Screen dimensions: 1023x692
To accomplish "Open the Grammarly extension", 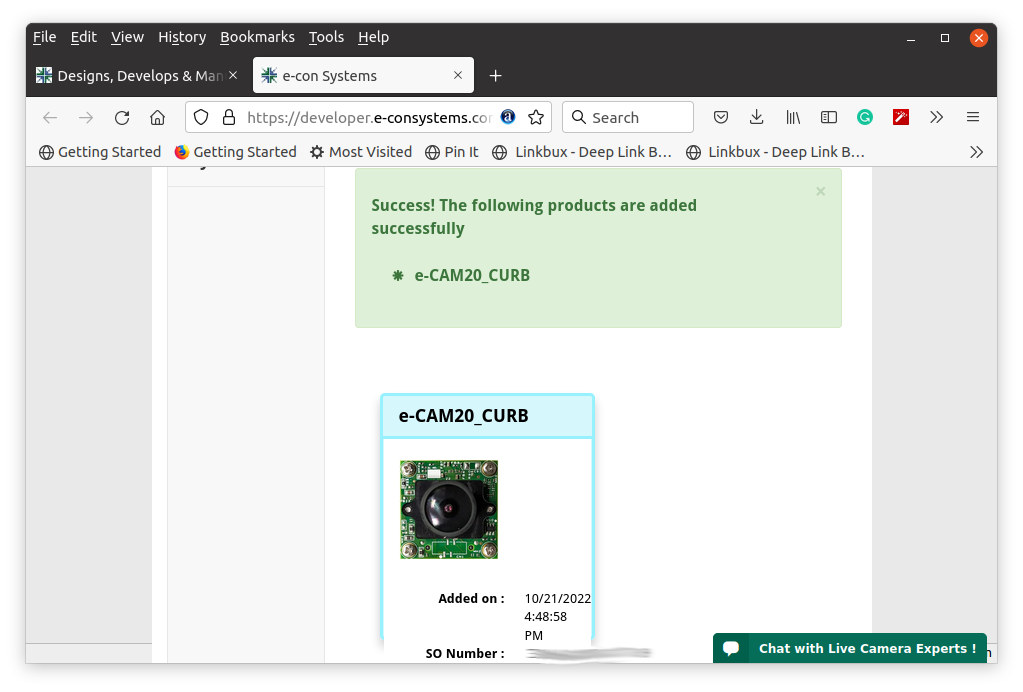I will coord(864,117).
